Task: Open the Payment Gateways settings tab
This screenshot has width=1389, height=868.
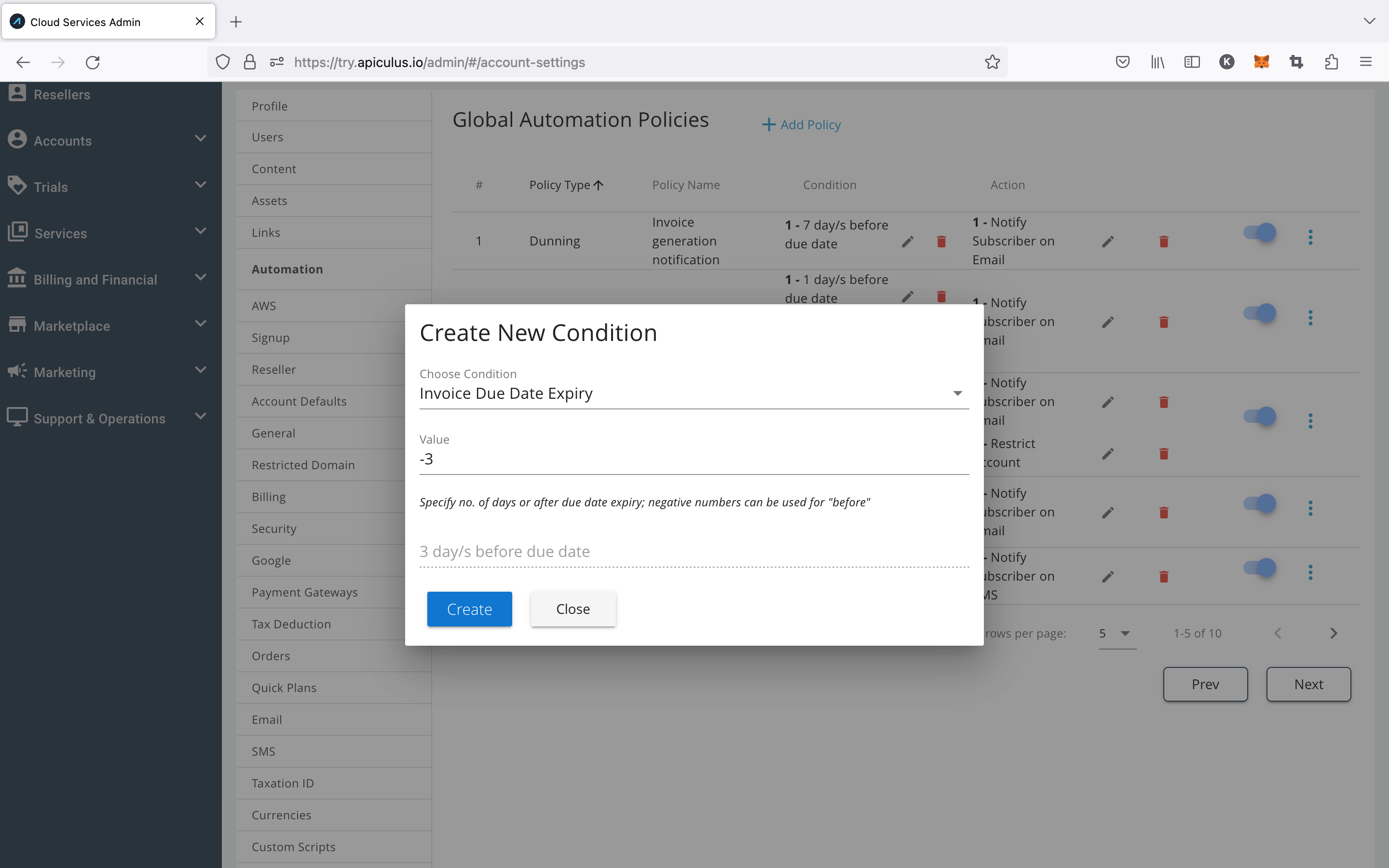Action: coord(304,593)
